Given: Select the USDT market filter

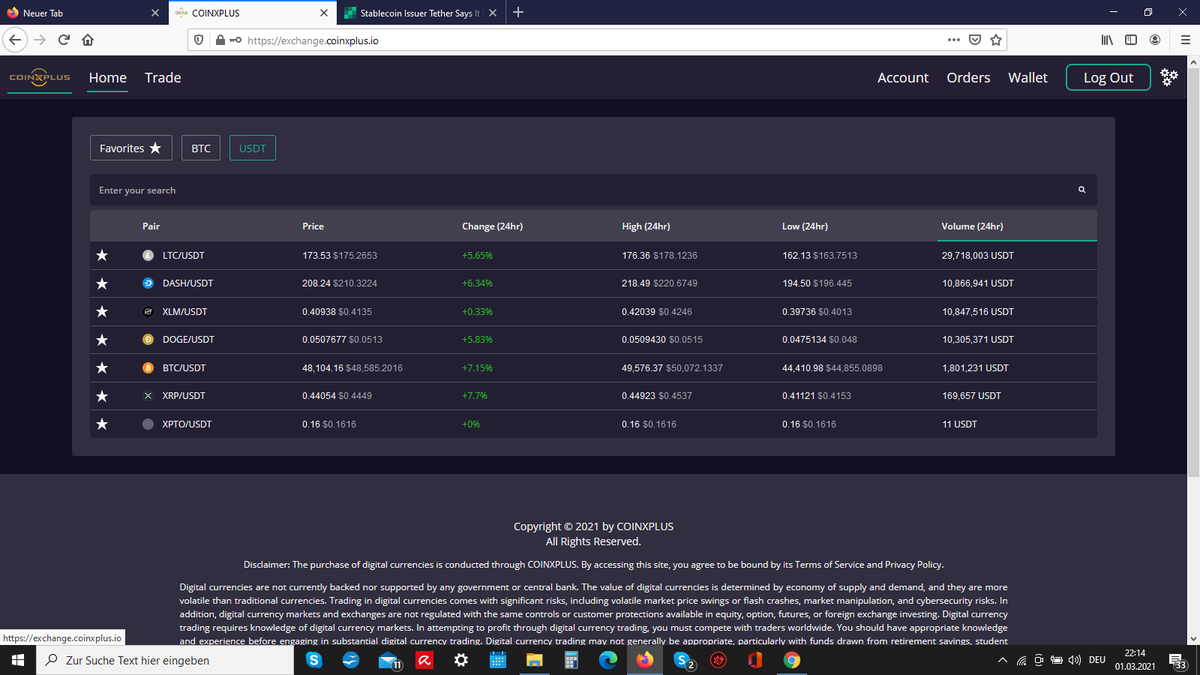Looking at the screenshot, I should point(253,148).
